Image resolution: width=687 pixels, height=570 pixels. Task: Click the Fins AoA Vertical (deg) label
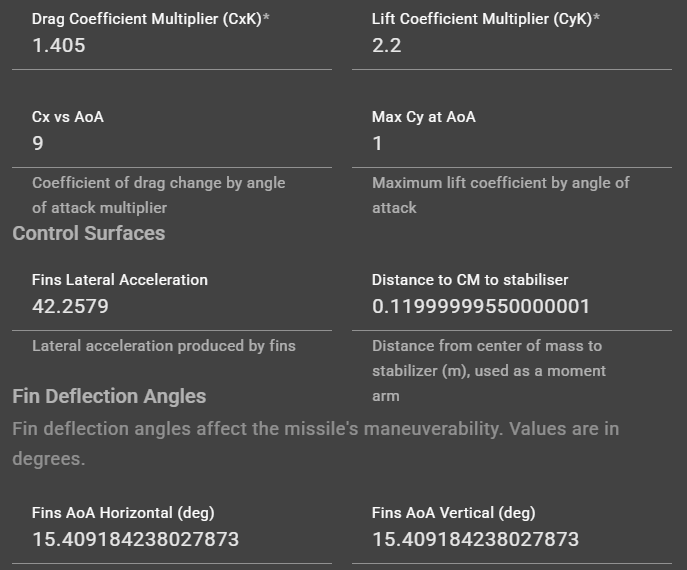click(453, 513)
